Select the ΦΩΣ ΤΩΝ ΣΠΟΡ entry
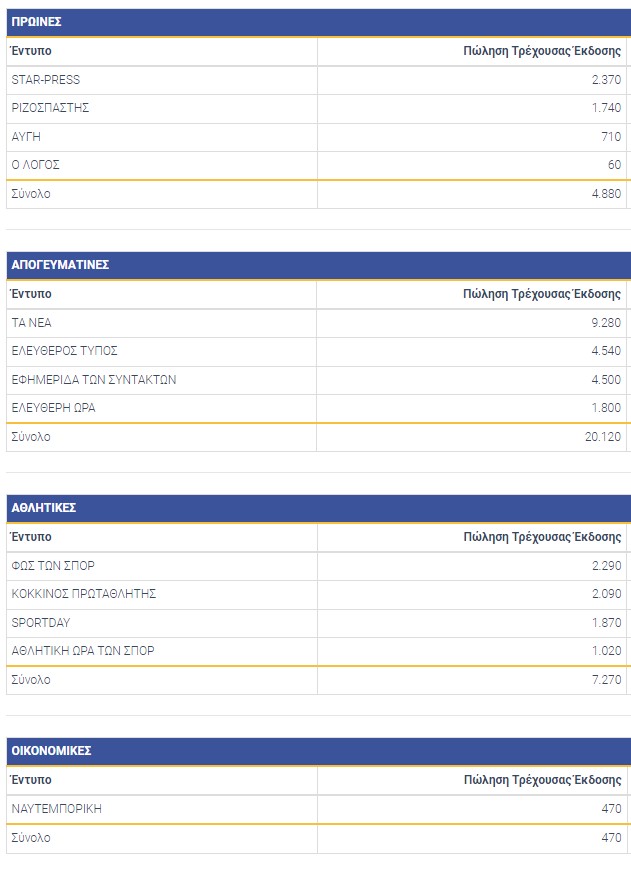The width and height of the screenshot is (631, 881). 53,566
